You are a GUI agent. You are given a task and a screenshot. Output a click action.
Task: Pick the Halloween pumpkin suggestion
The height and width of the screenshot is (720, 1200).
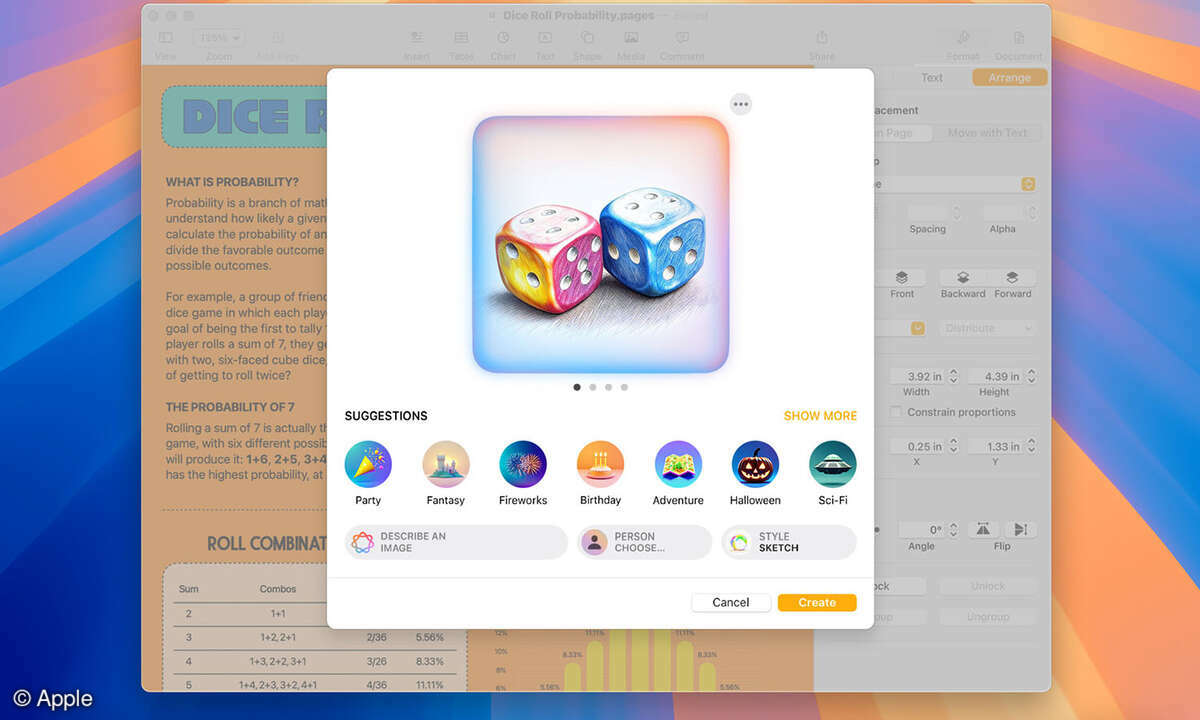[755, 464]
